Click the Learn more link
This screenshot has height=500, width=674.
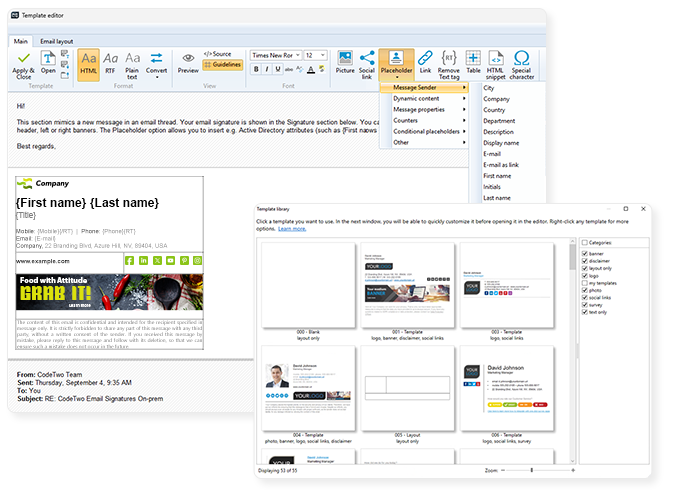[292, 229]
